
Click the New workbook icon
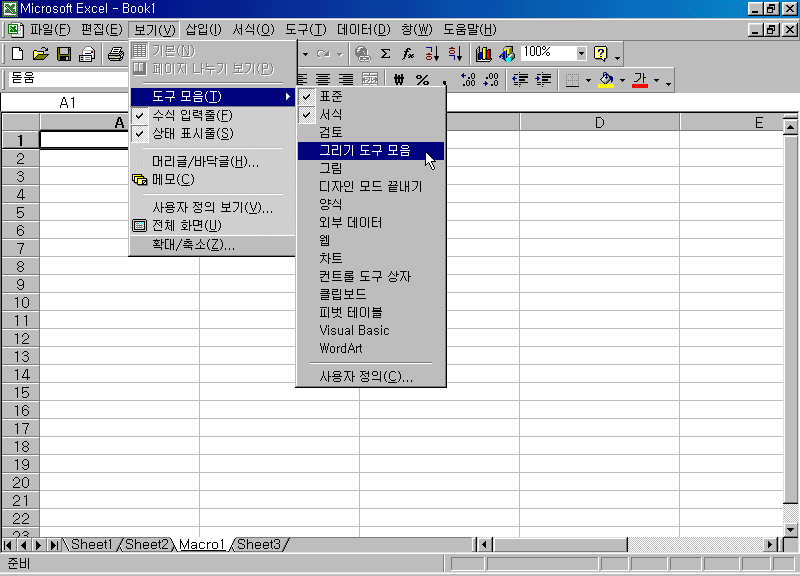[17, 54]
